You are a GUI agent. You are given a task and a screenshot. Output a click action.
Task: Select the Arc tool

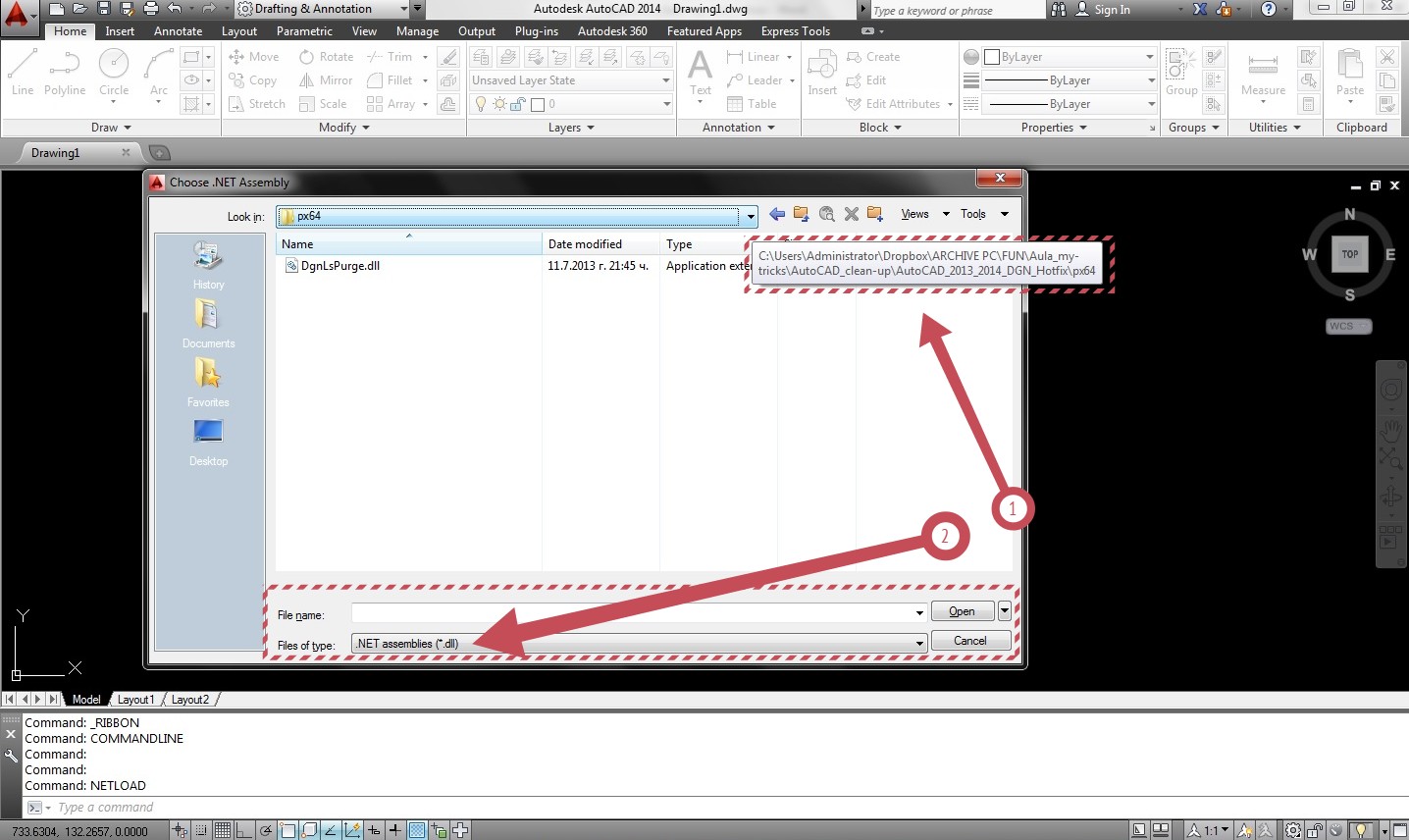pos(158,74)
